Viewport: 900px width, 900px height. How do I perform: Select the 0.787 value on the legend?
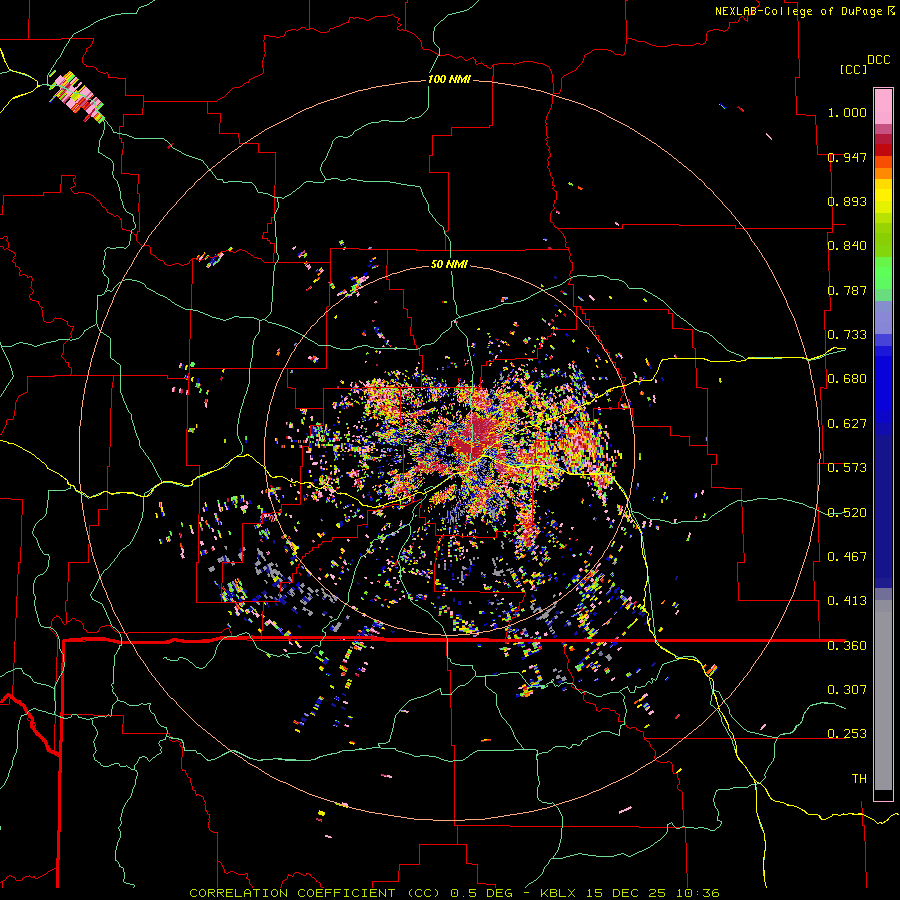[x=847, y=290]
